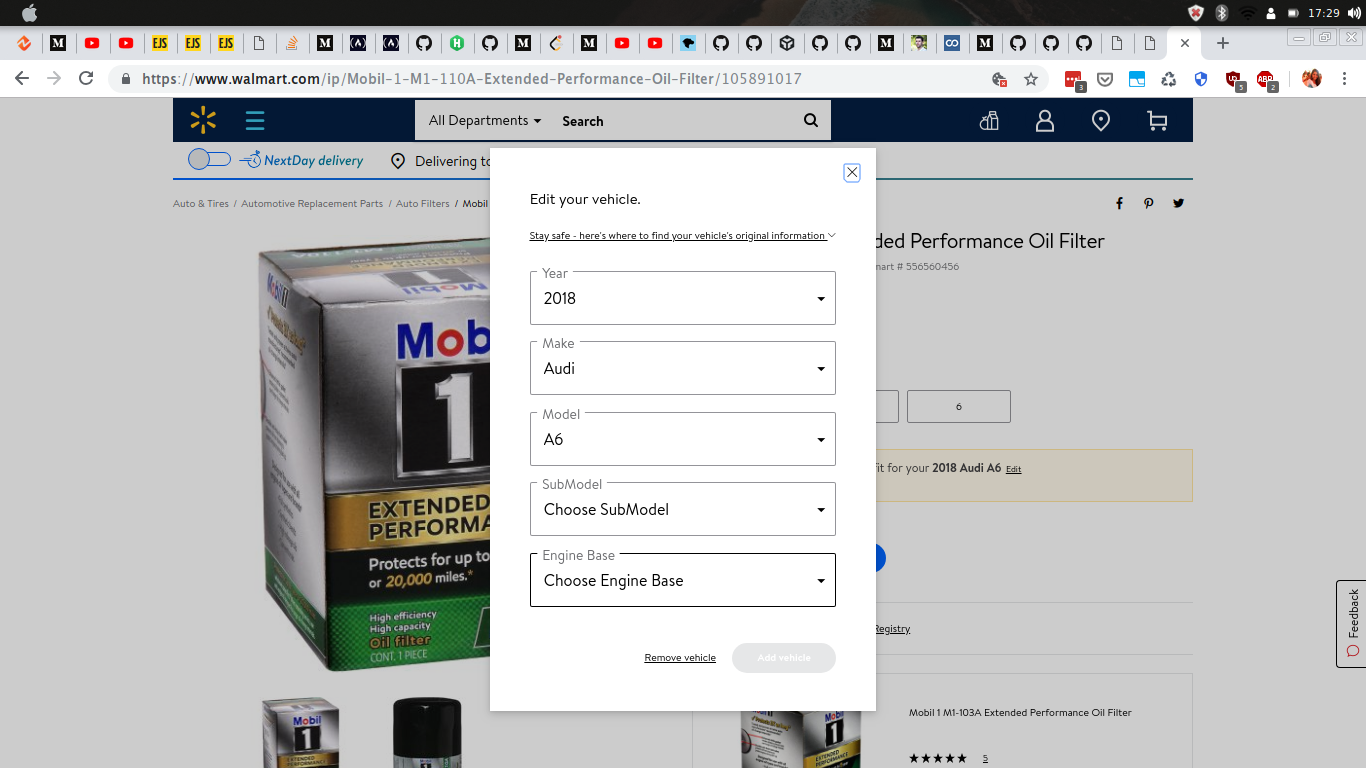Open the shopping cart icon
The width and height of the screenshot is (1366, 768).
pyautogui.click(x=1157, y=120)
